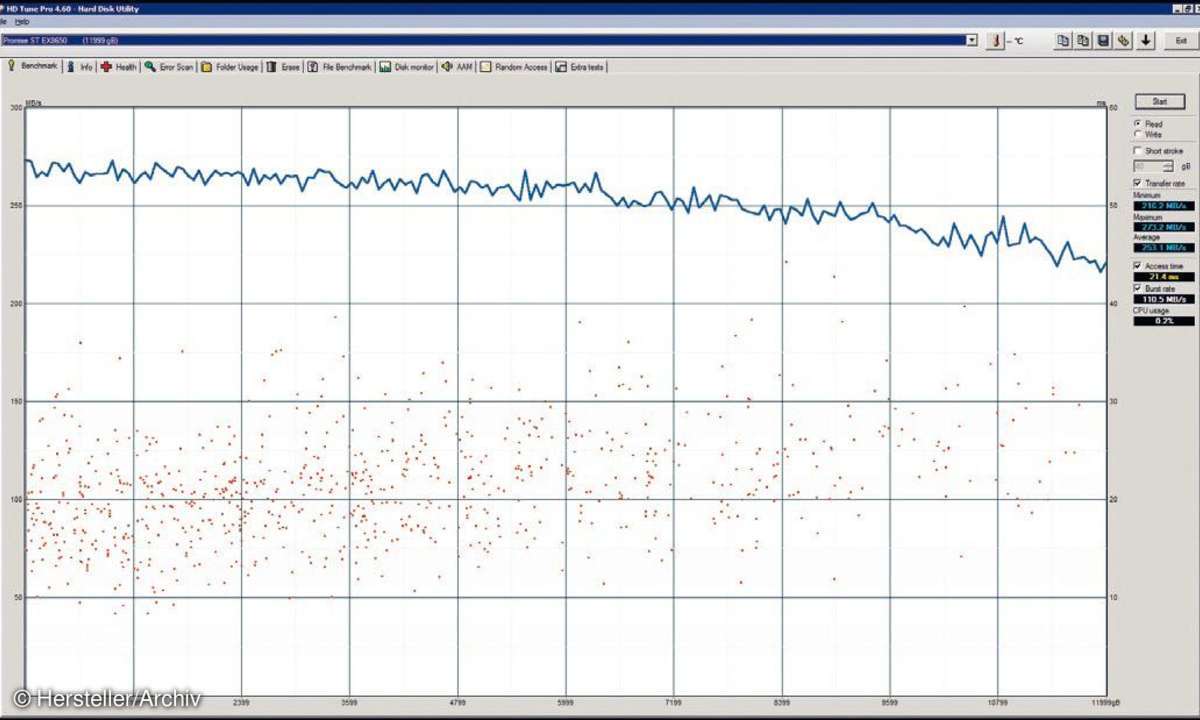Click the Average transfer rate value
The image size is (1200, 720).
[1164, 247]
